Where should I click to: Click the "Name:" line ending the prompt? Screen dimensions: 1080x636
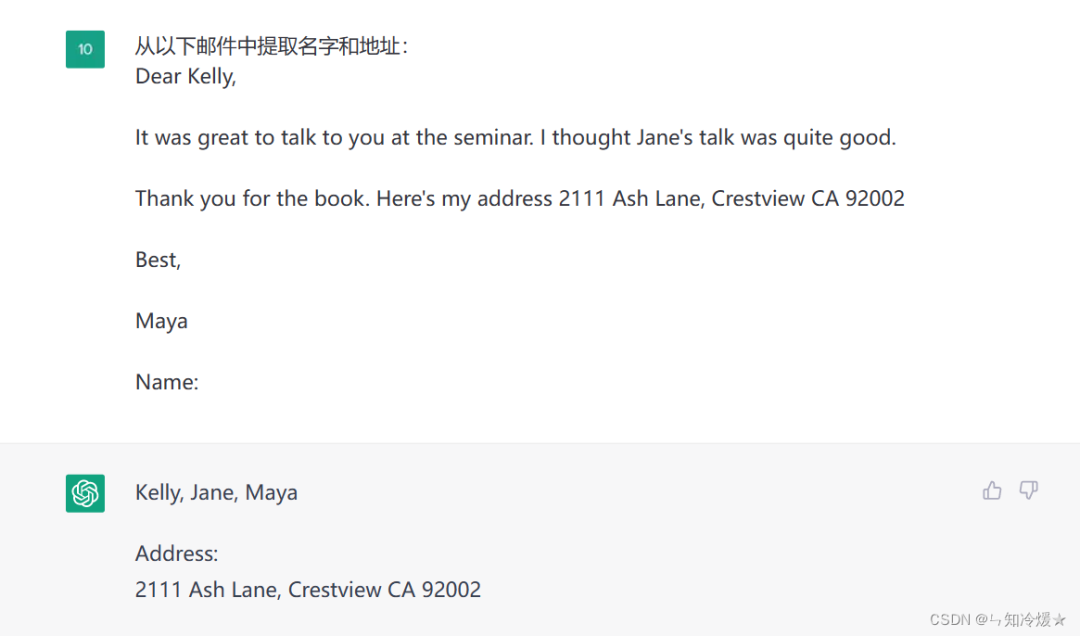(167, 382)
